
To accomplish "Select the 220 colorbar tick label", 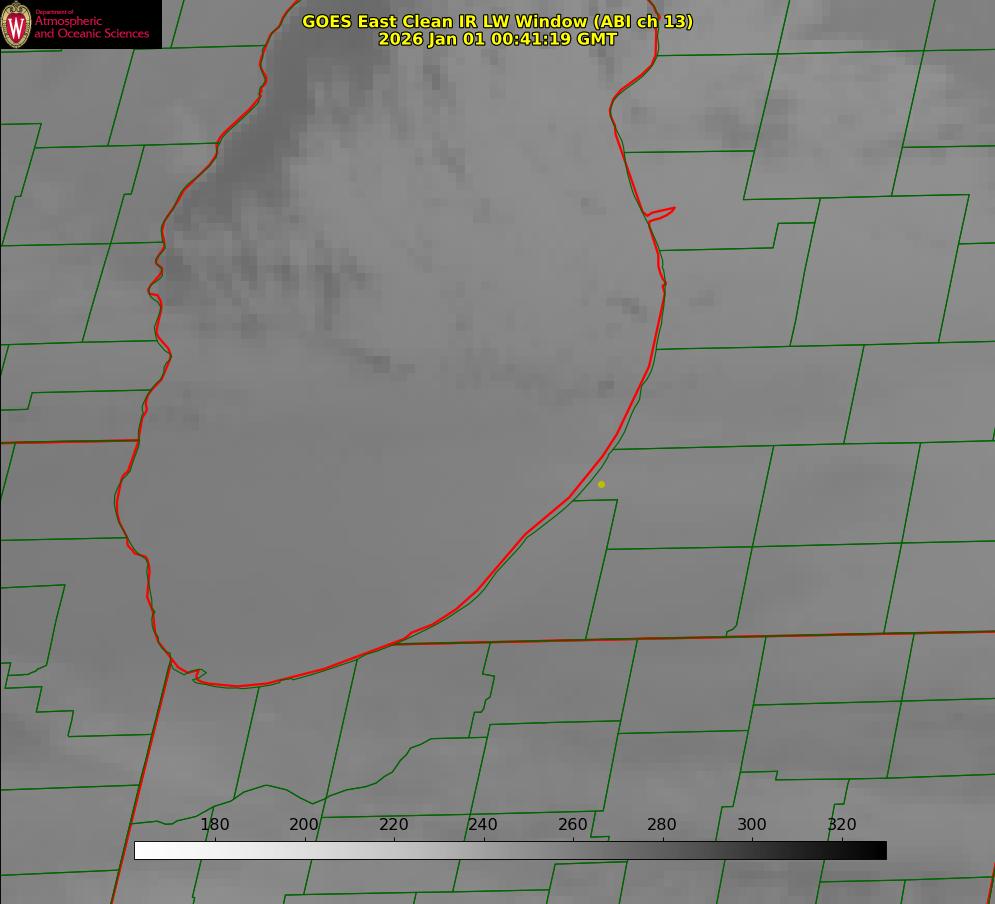I will 394,825.
